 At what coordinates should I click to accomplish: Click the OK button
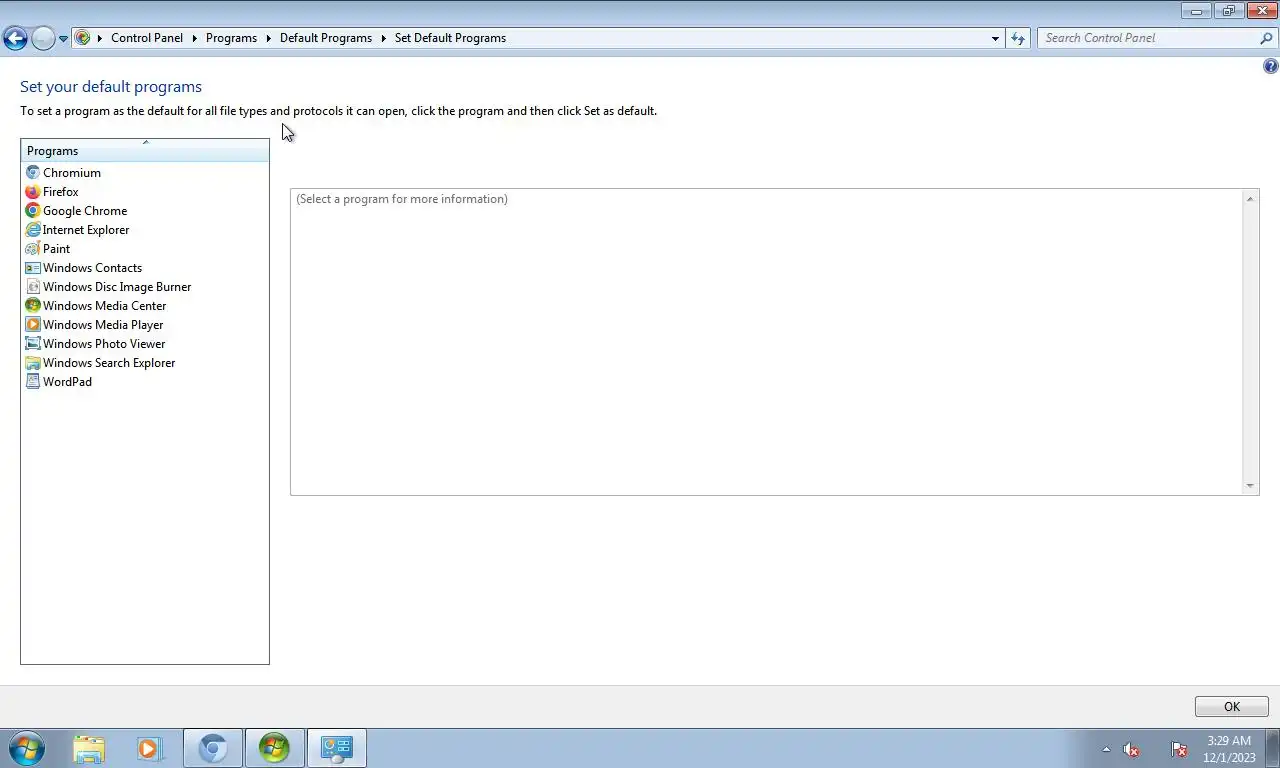pos(1232,706)
